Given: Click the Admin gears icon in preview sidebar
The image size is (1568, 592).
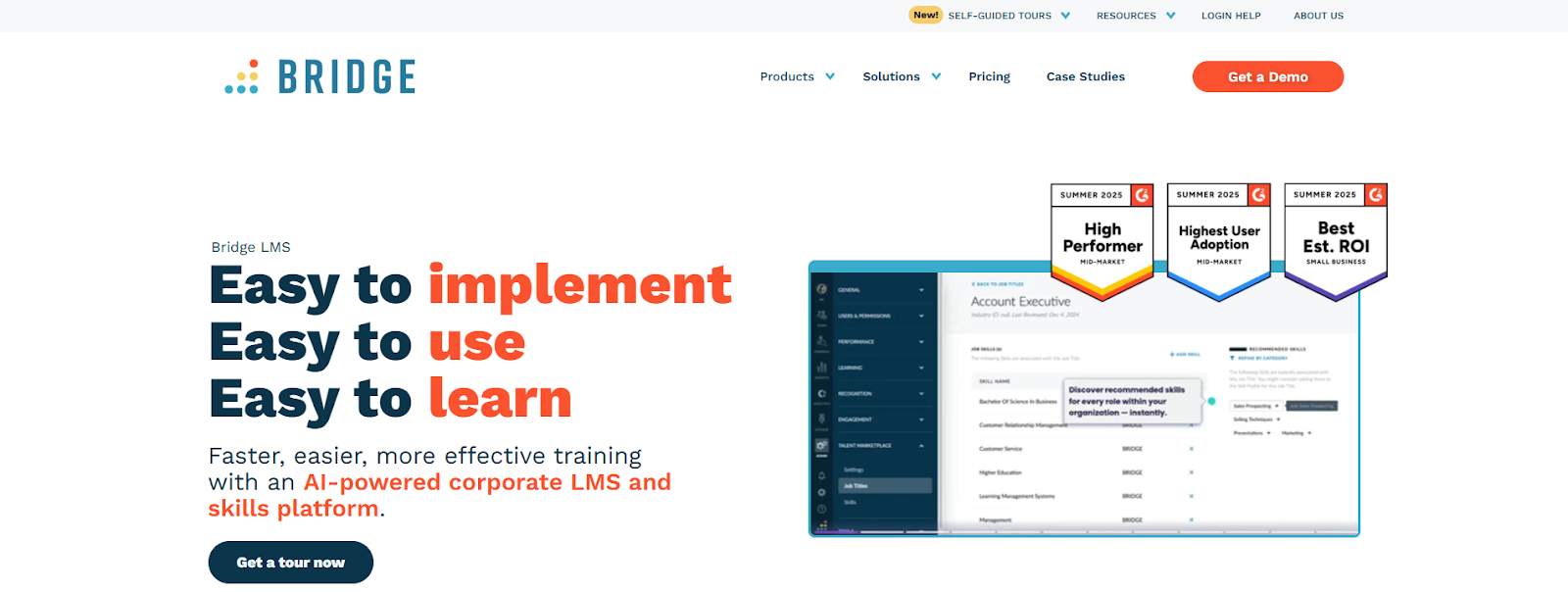Looking at the screenshot, I should 821,445.
